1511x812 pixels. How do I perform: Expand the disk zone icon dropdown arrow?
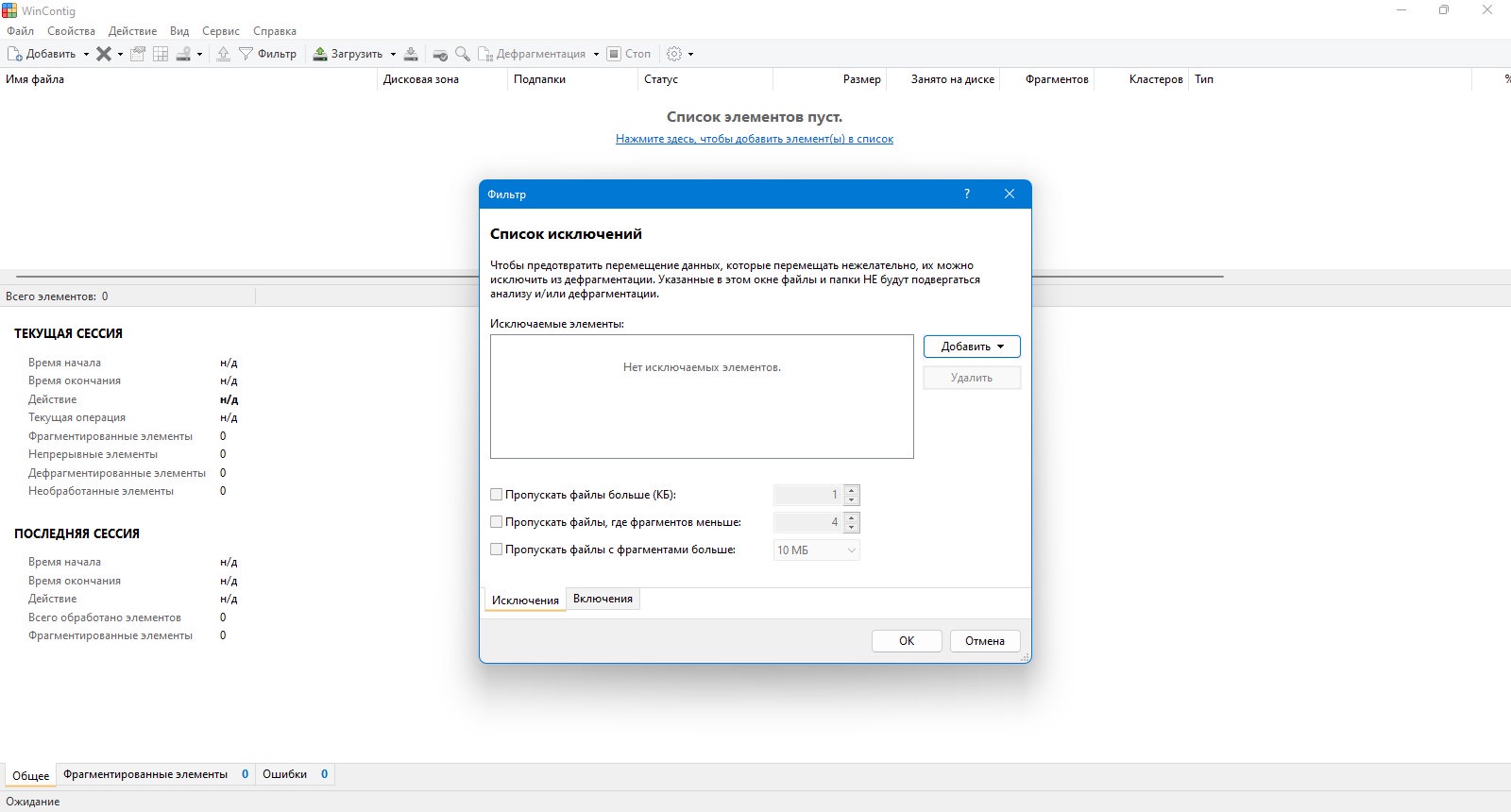point(199,54)
